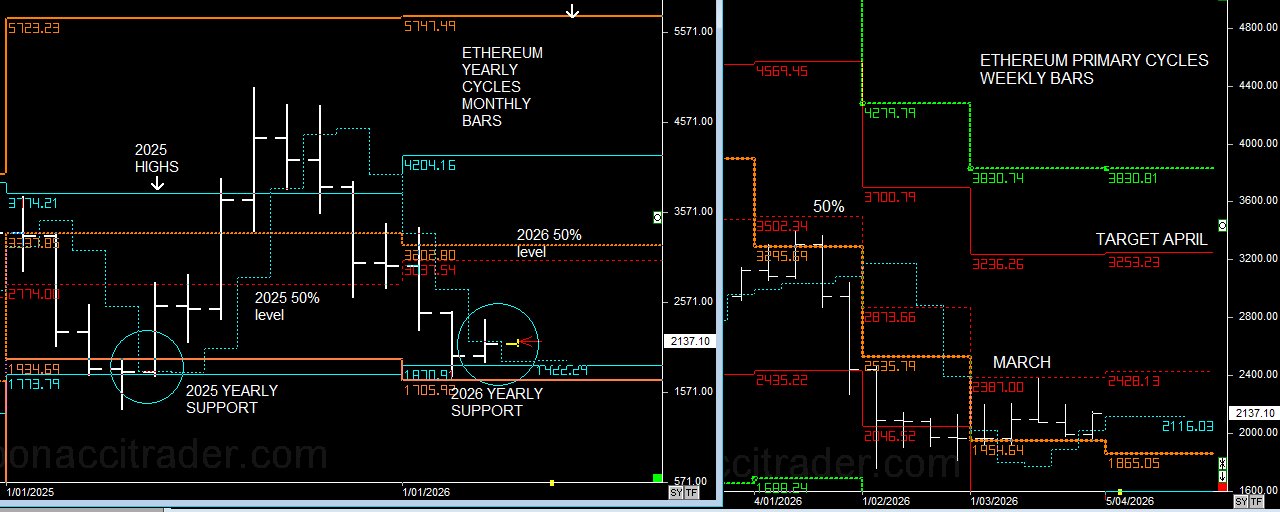Click the 1/03/2026 date label

(x=995, y=500)
